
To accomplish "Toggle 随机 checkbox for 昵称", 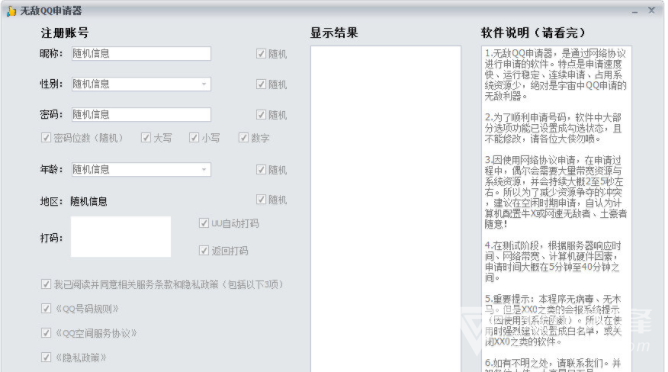I will (261, 54).
